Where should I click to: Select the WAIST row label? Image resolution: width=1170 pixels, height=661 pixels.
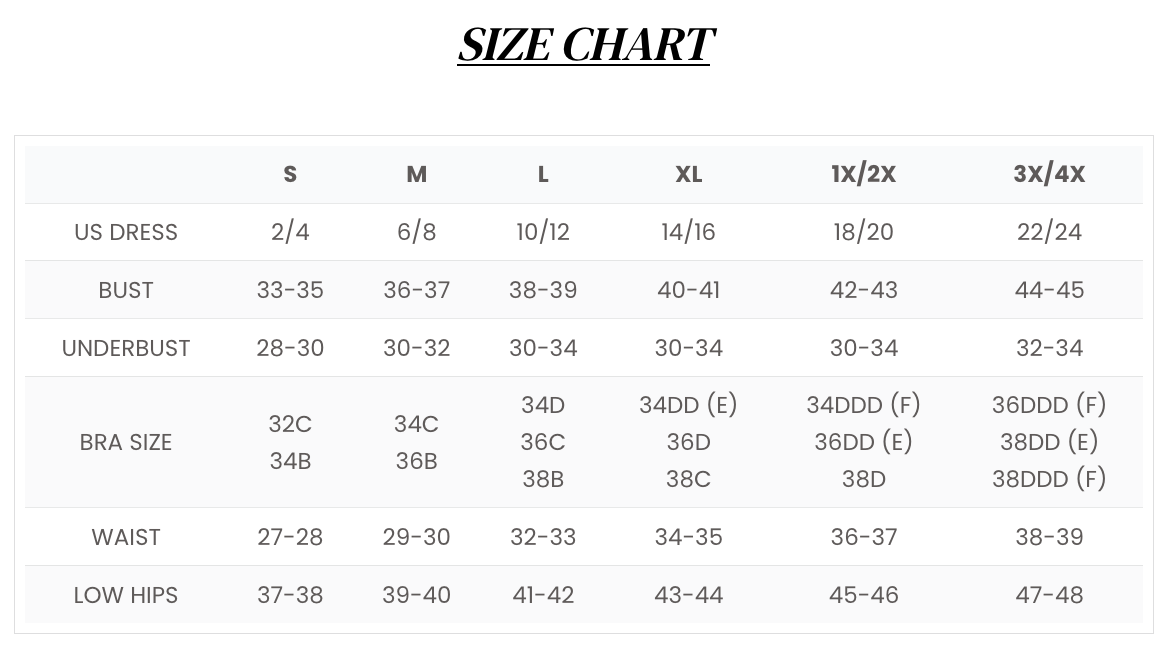click(126, 537)
